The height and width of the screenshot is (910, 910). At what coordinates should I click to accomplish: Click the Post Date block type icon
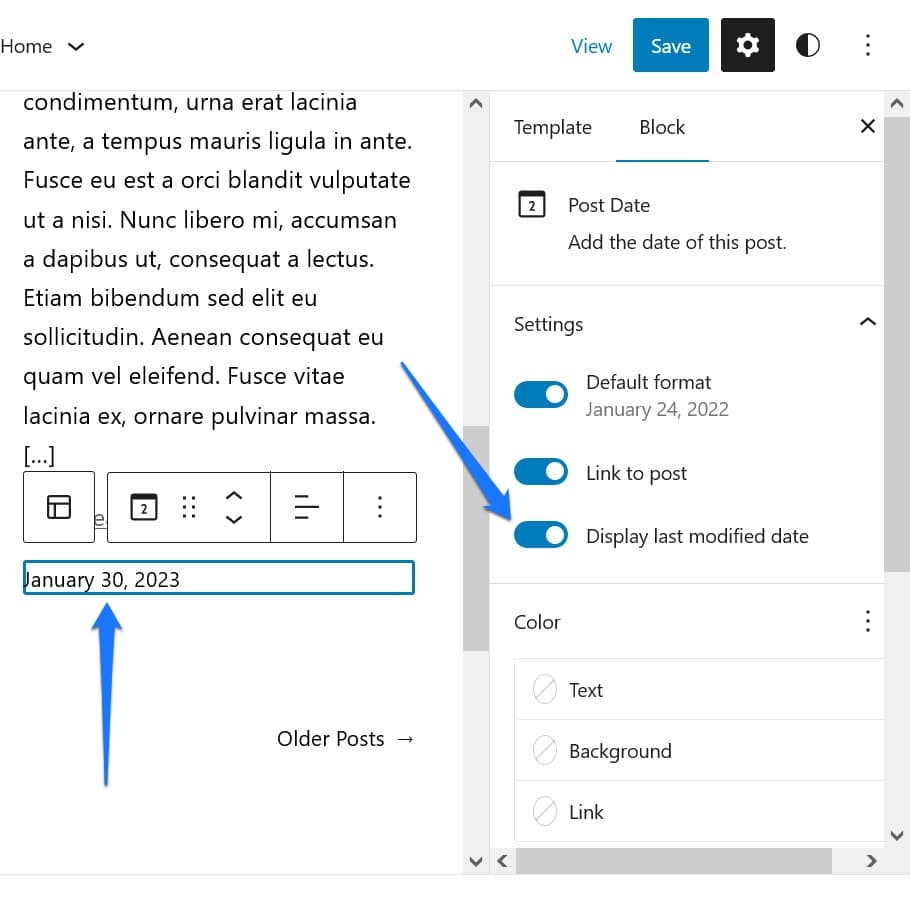(144, 507)
